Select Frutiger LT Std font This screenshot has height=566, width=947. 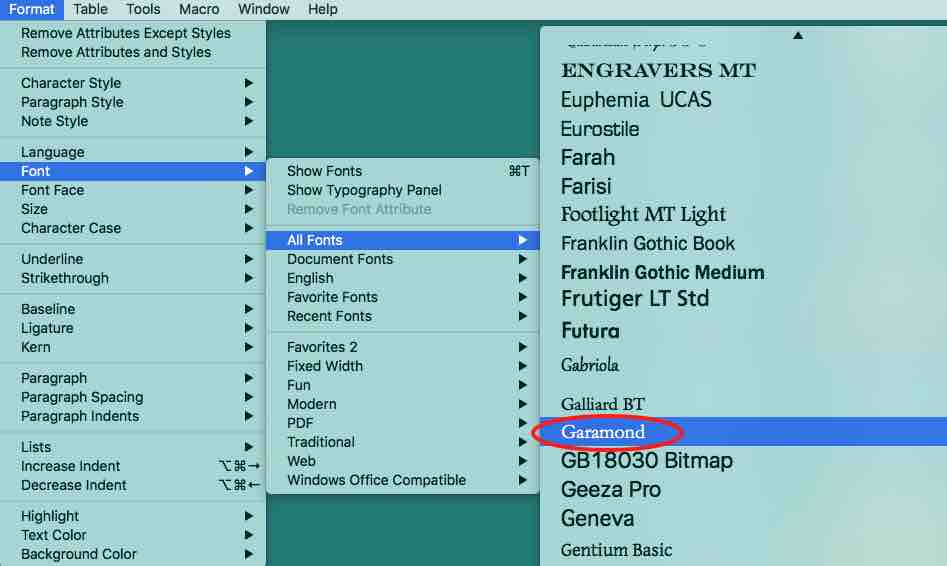click(635, 299)
